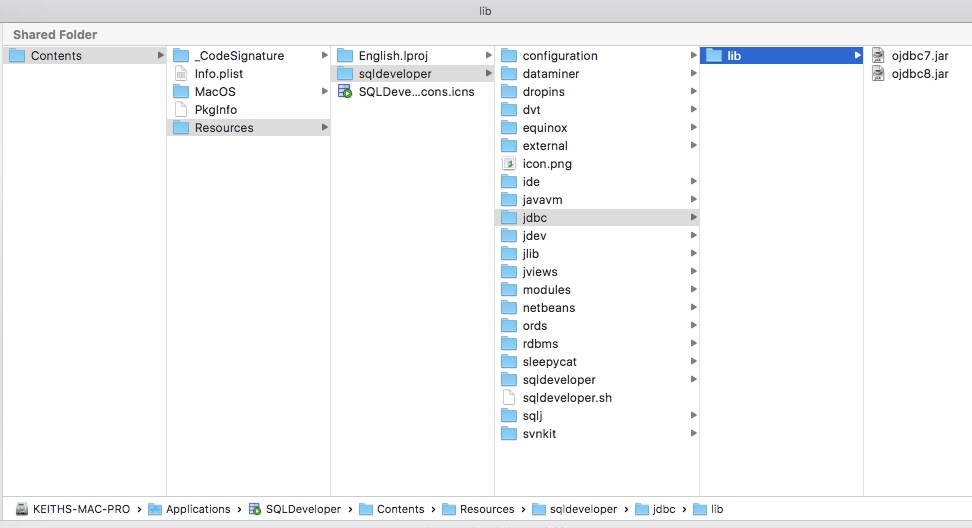Click the netbeans folder icon
This screenshot has width=972, height=528.
509,307
